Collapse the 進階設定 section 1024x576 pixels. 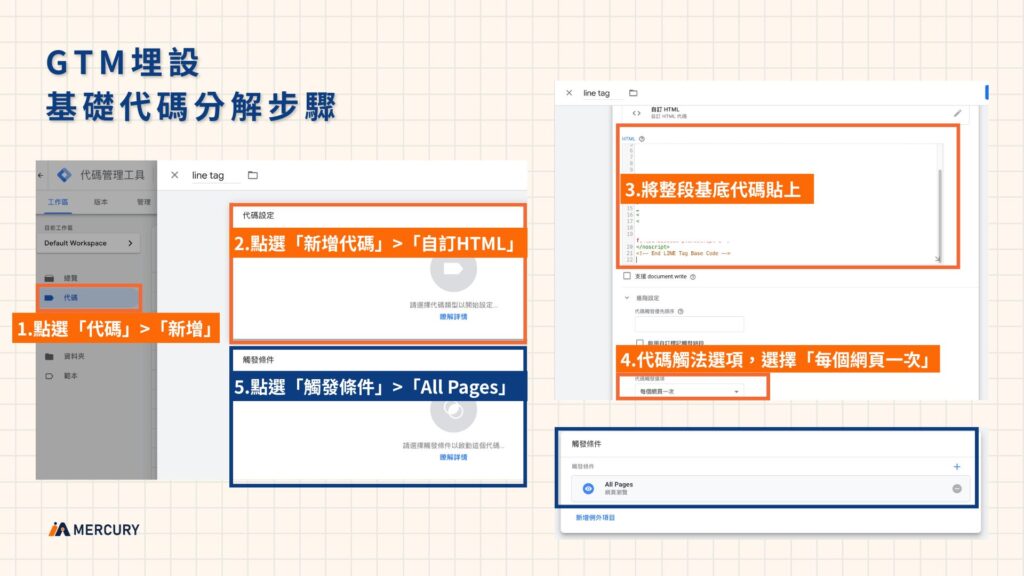point(627,296)
